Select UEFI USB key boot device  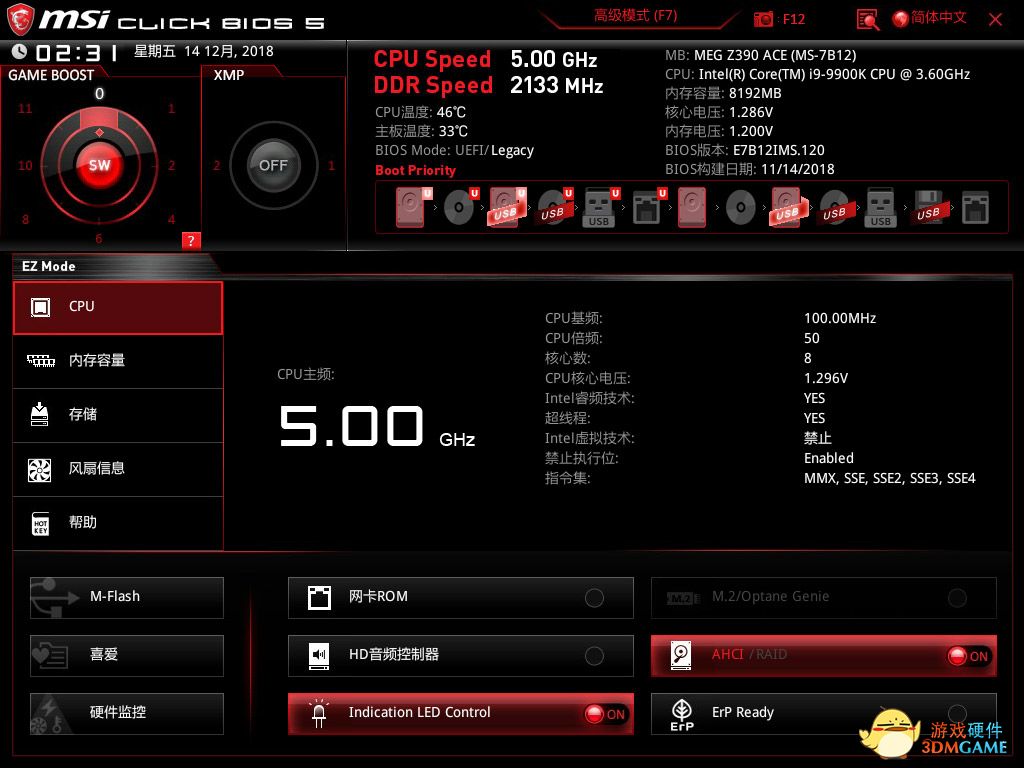coord(600,208)
